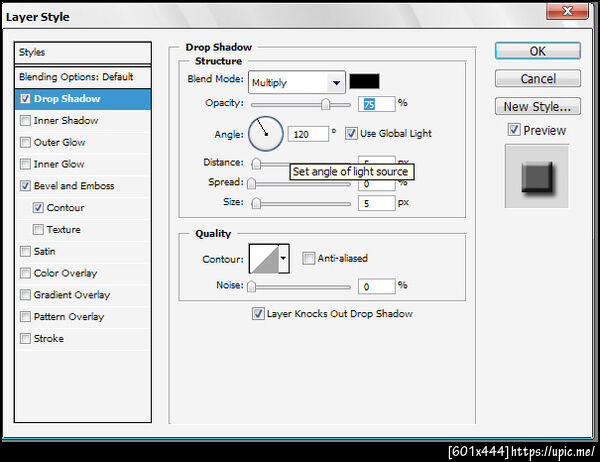The width and height of the screenshot is (600, 462).
Task: Click the Size value field
Action: click(377, 203)
